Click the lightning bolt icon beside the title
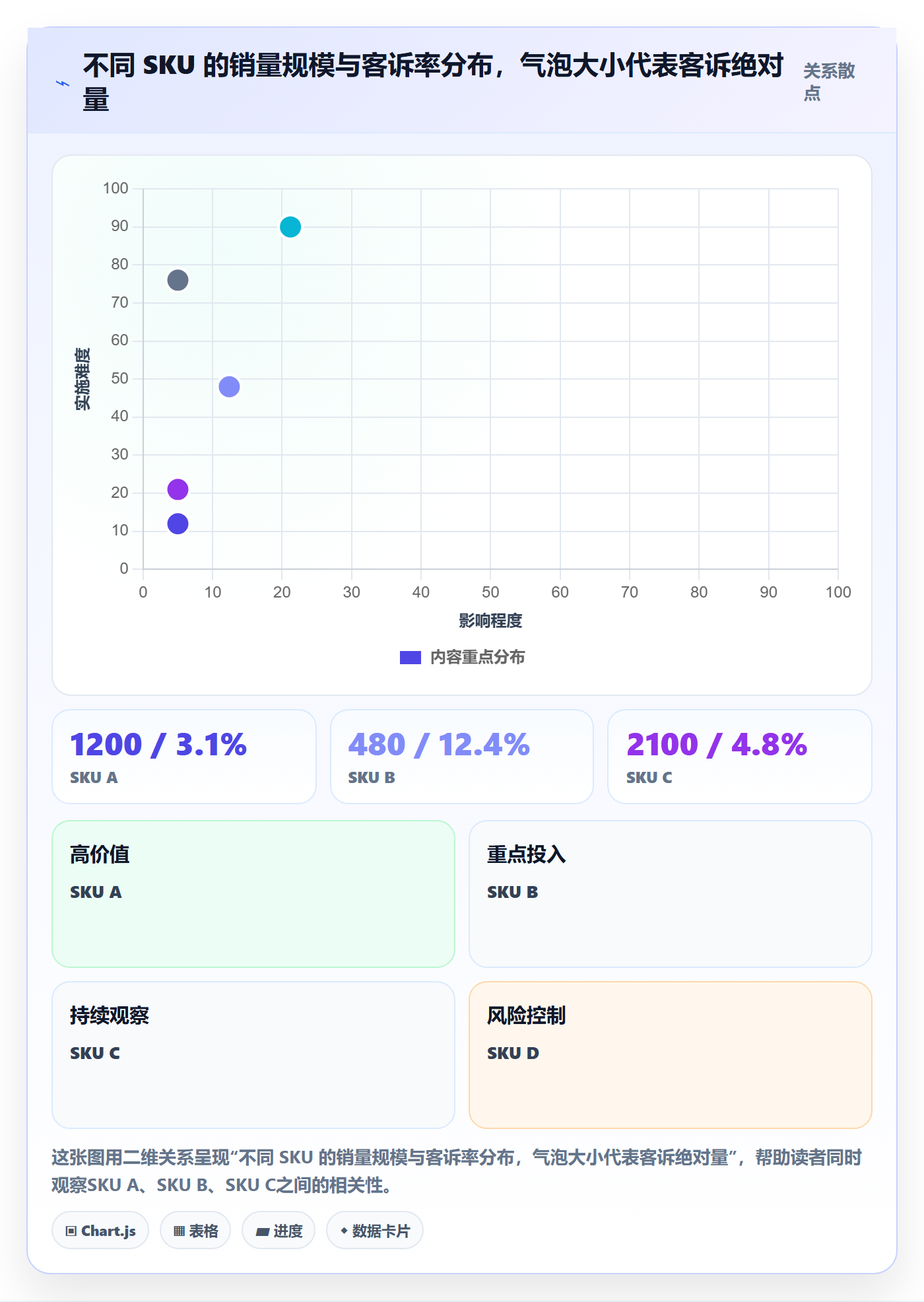924x1302 pixels. point(63,83)
